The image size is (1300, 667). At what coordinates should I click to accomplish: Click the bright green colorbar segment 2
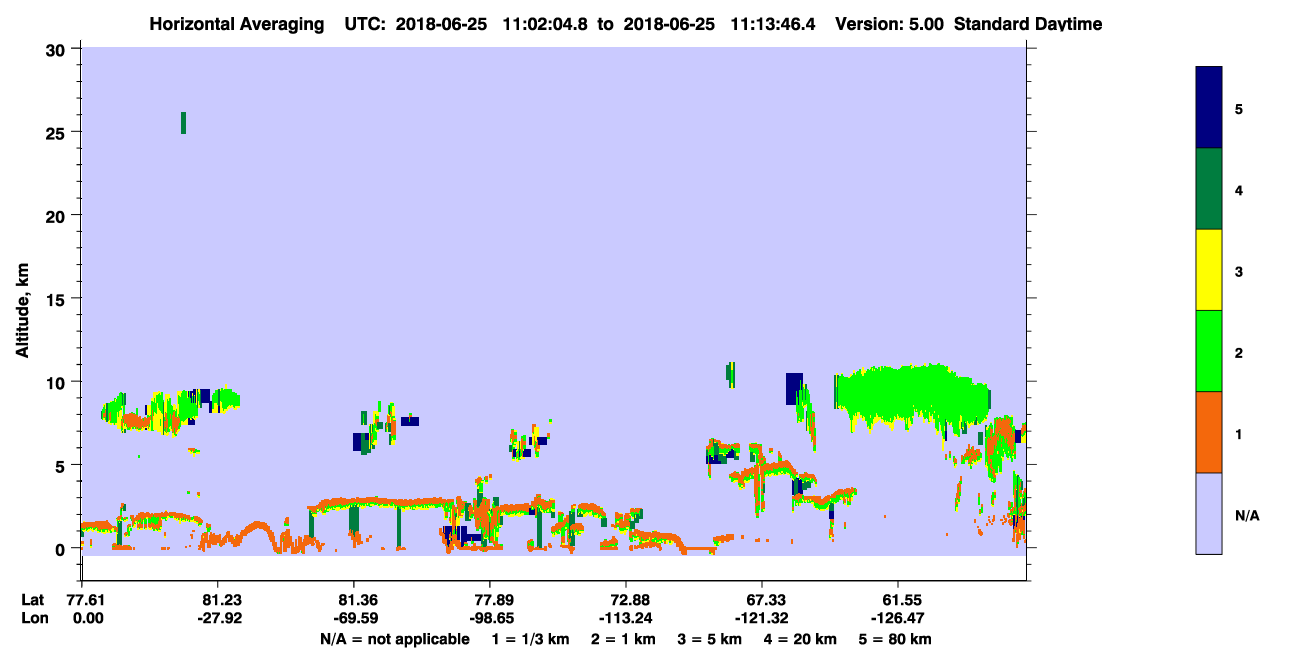pyautogui.click(x=1209, y=351)
